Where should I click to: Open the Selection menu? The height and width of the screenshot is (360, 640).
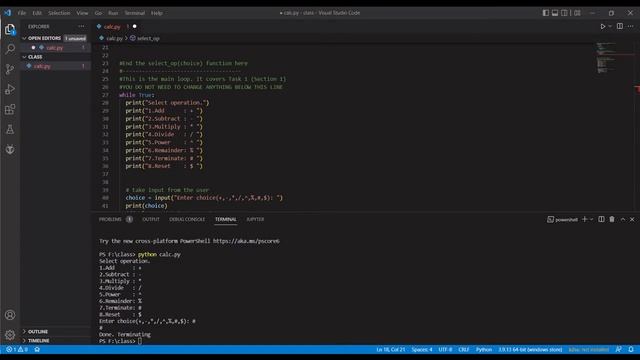click(59, 13)
